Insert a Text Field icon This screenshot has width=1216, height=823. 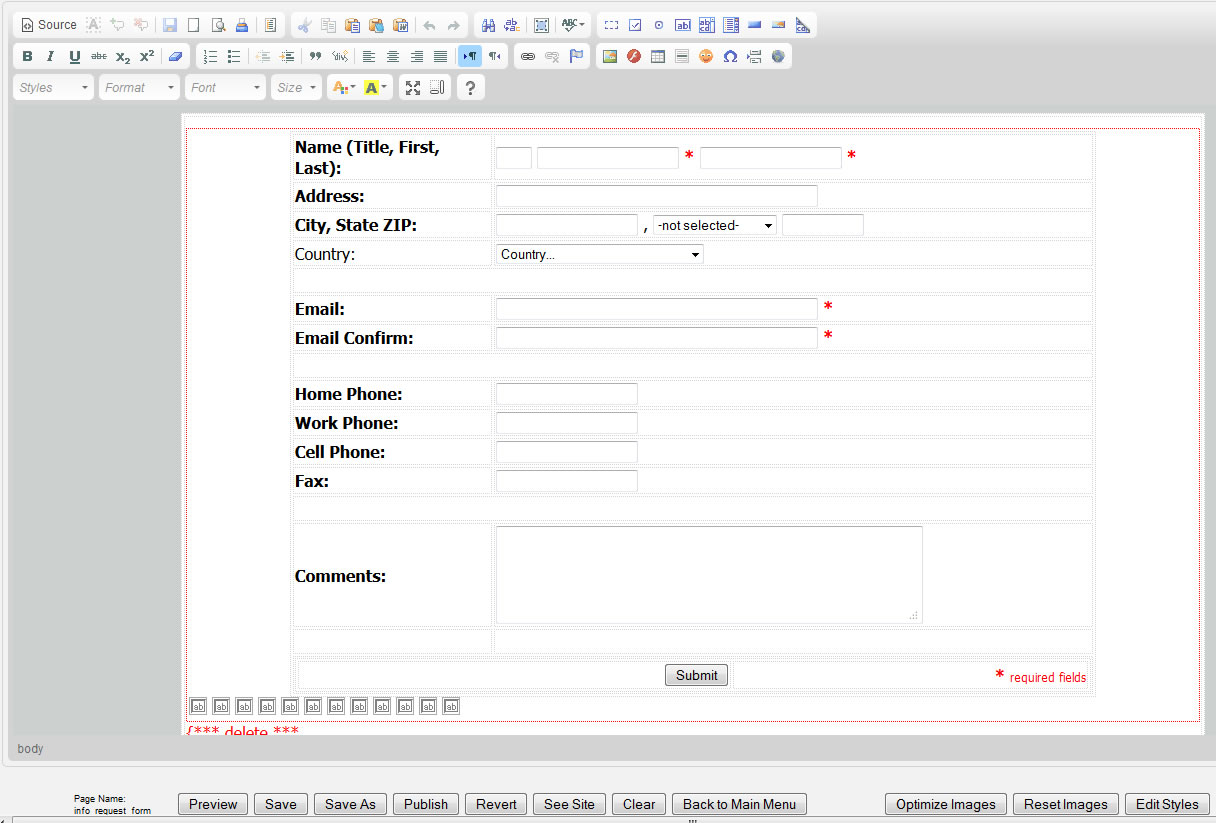click(x=683, y=25)
